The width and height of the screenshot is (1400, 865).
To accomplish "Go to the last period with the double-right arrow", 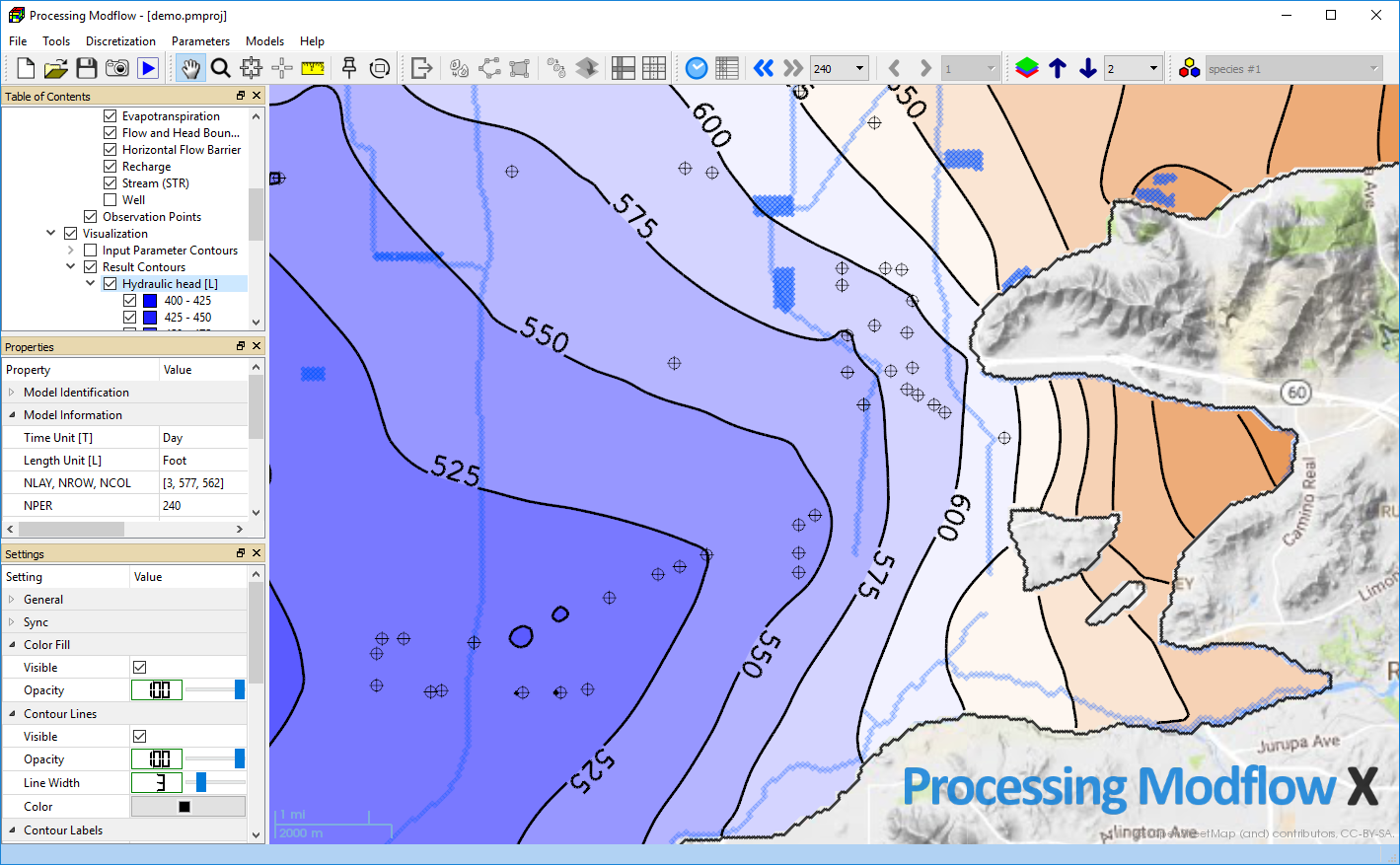I will [x=793, y=68].
